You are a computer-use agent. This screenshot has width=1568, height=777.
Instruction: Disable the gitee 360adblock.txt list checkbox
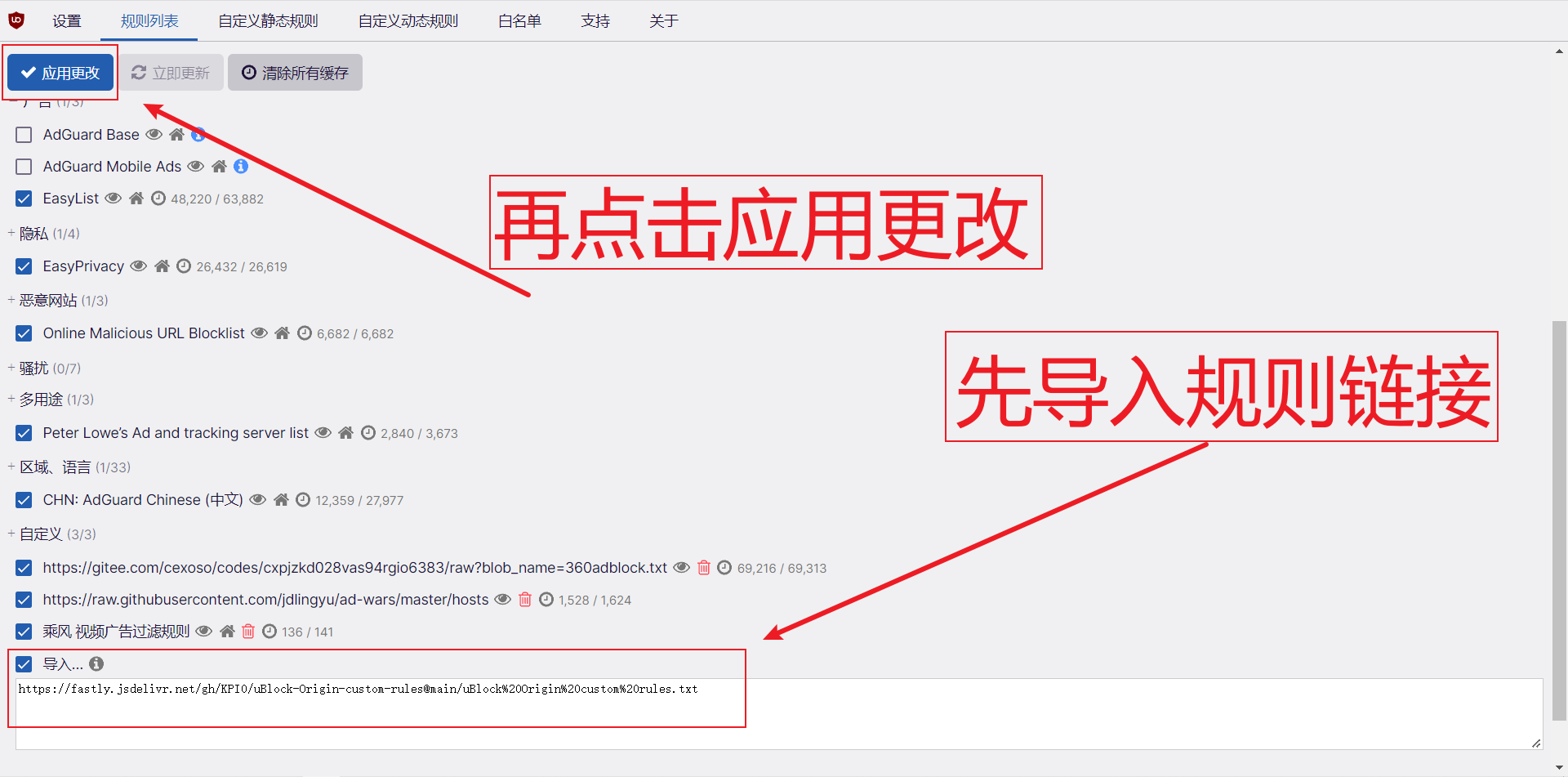coord(24,568)
